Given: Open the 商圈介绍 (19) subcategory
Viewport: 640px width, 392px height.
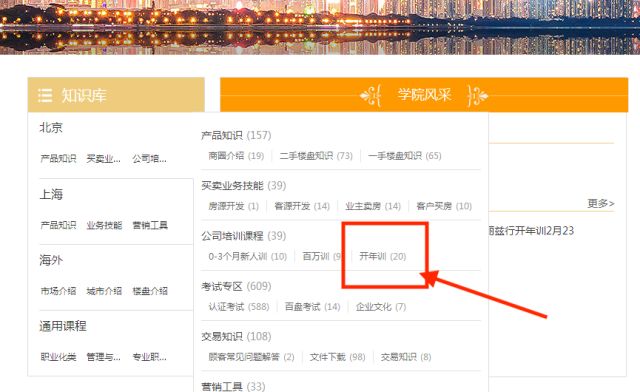Looking at the screenshot, I should [236, 156].
